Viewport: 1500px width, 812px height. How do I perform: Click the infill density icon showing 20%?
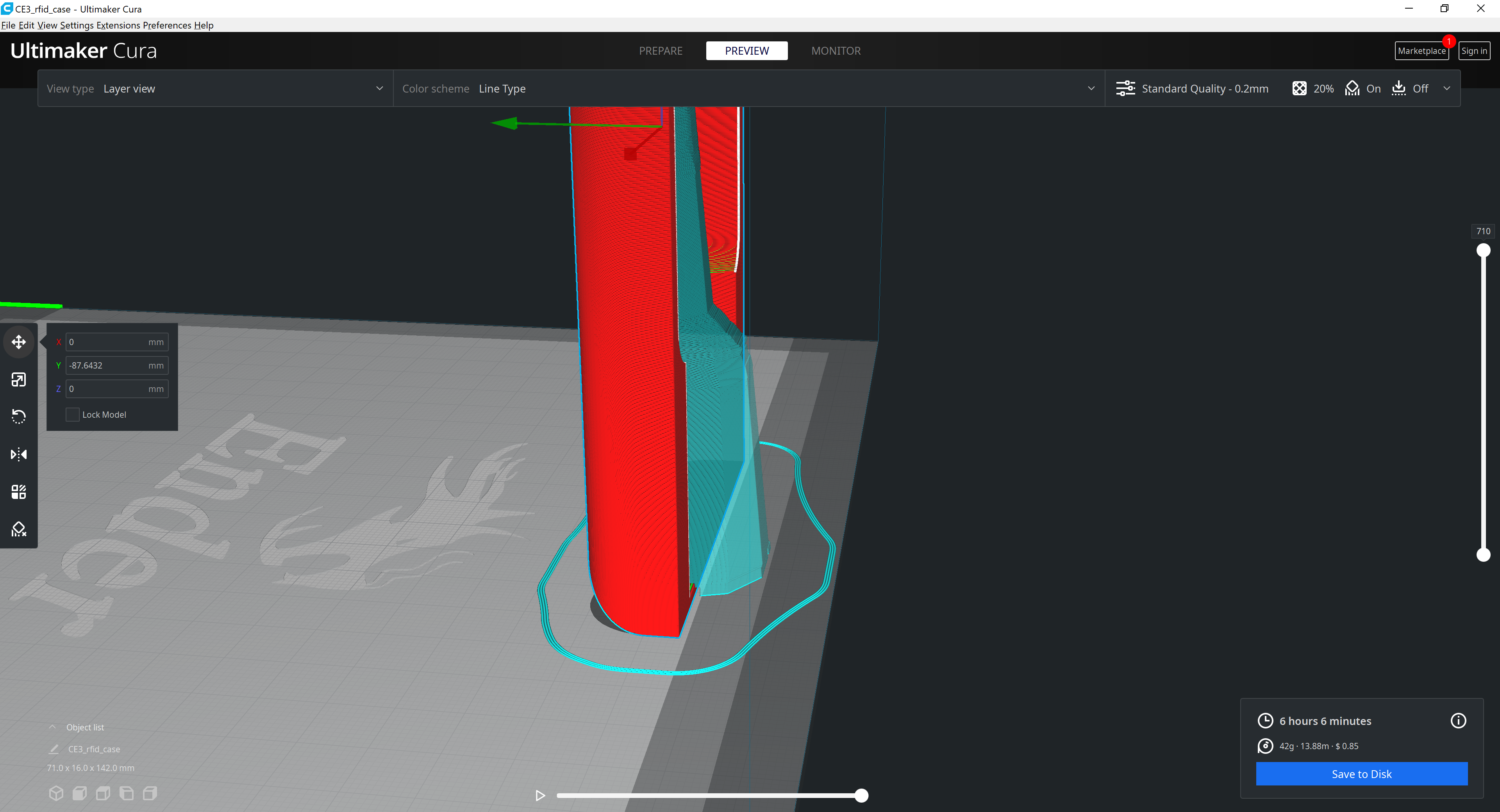coord(1299,88)
